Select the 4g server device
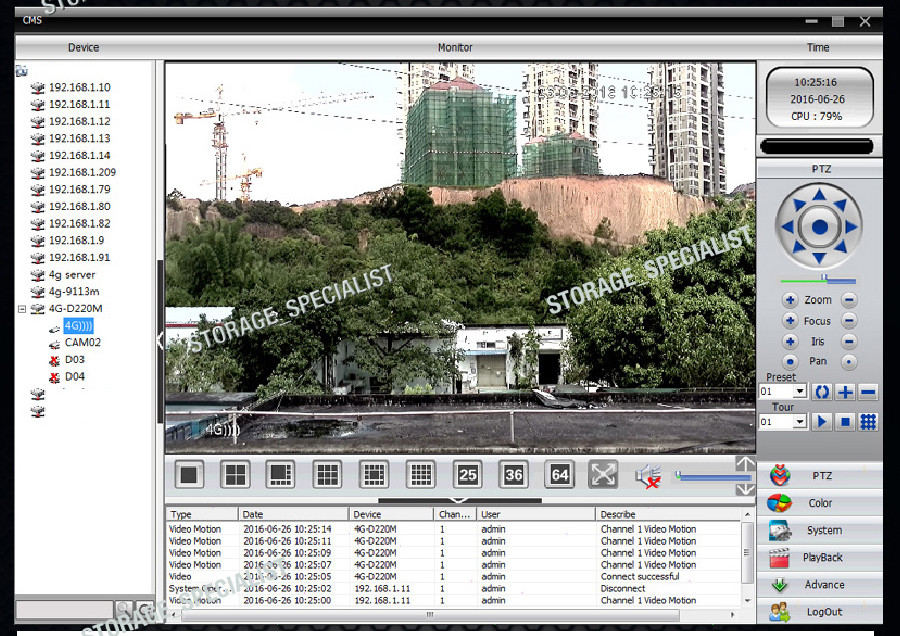The image size is (900, 636). pos(72,275)
